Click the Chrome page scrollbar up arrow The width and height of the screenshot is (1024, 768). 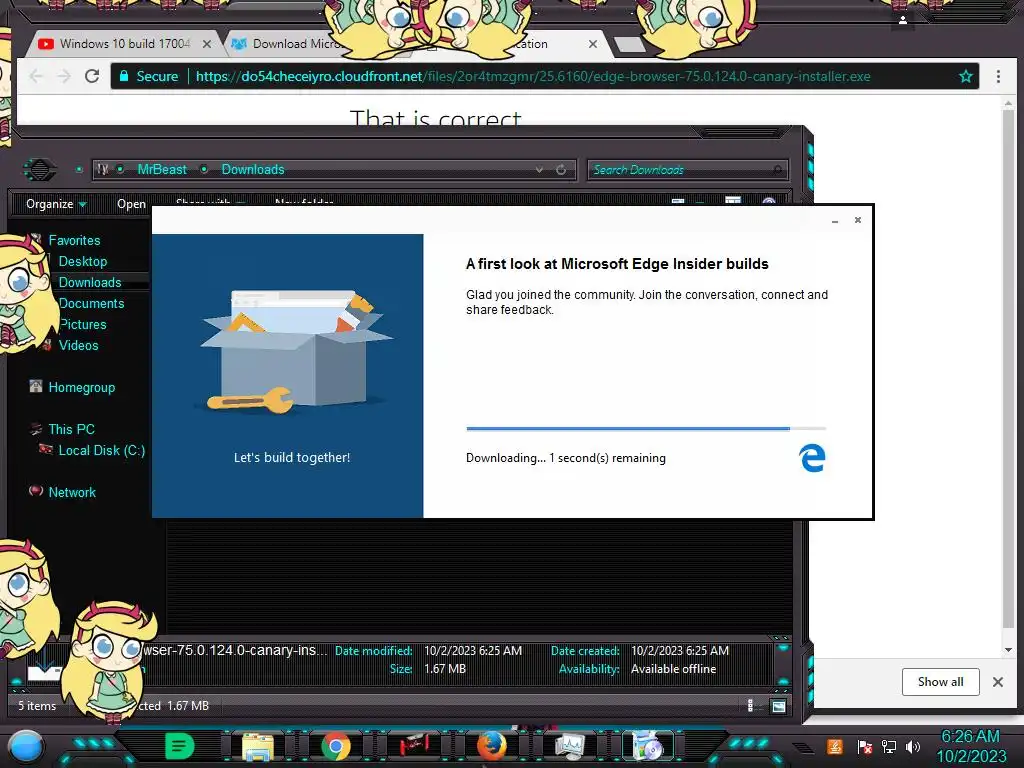(x=1008, y=103)
